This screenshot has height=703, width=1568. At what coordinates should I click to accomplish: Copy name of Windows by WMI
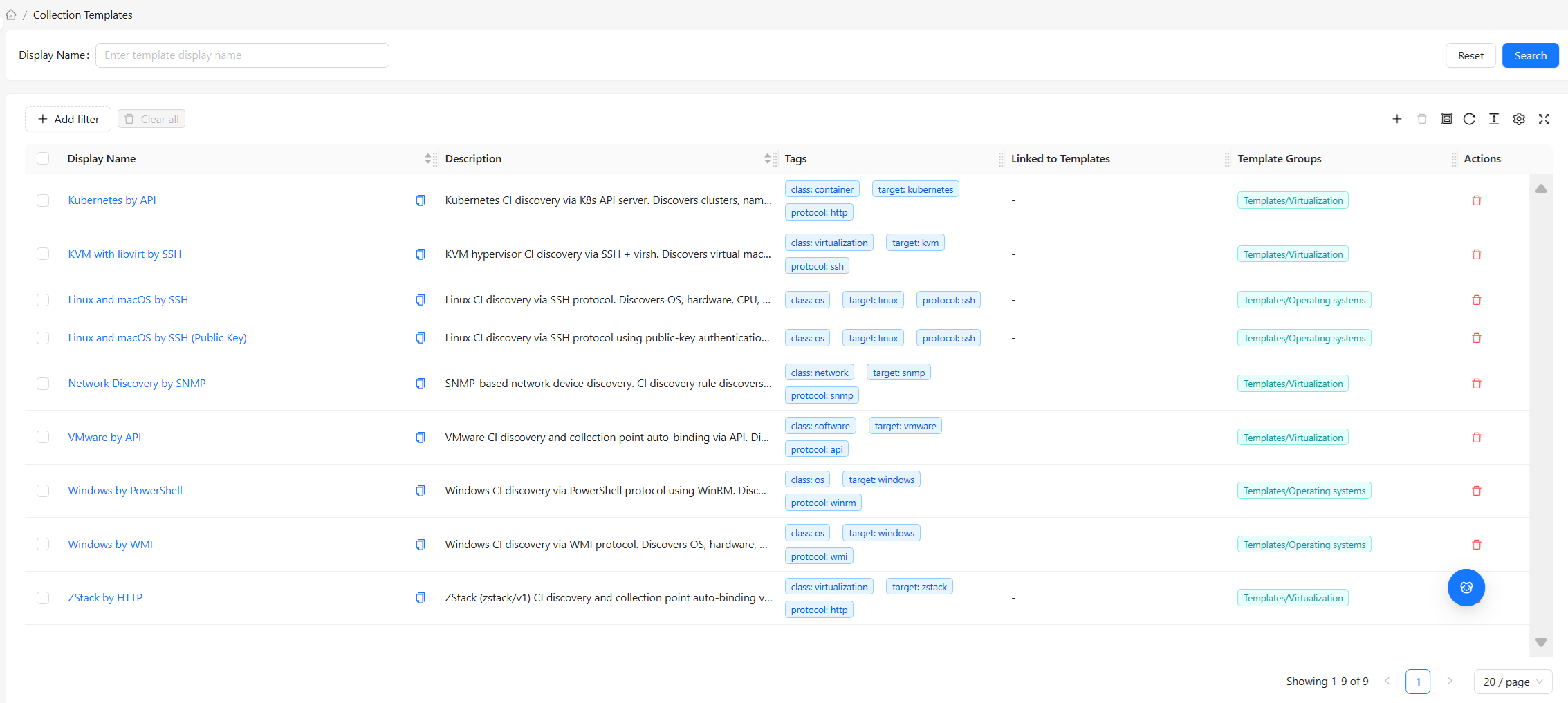click(x=420, y=545)
